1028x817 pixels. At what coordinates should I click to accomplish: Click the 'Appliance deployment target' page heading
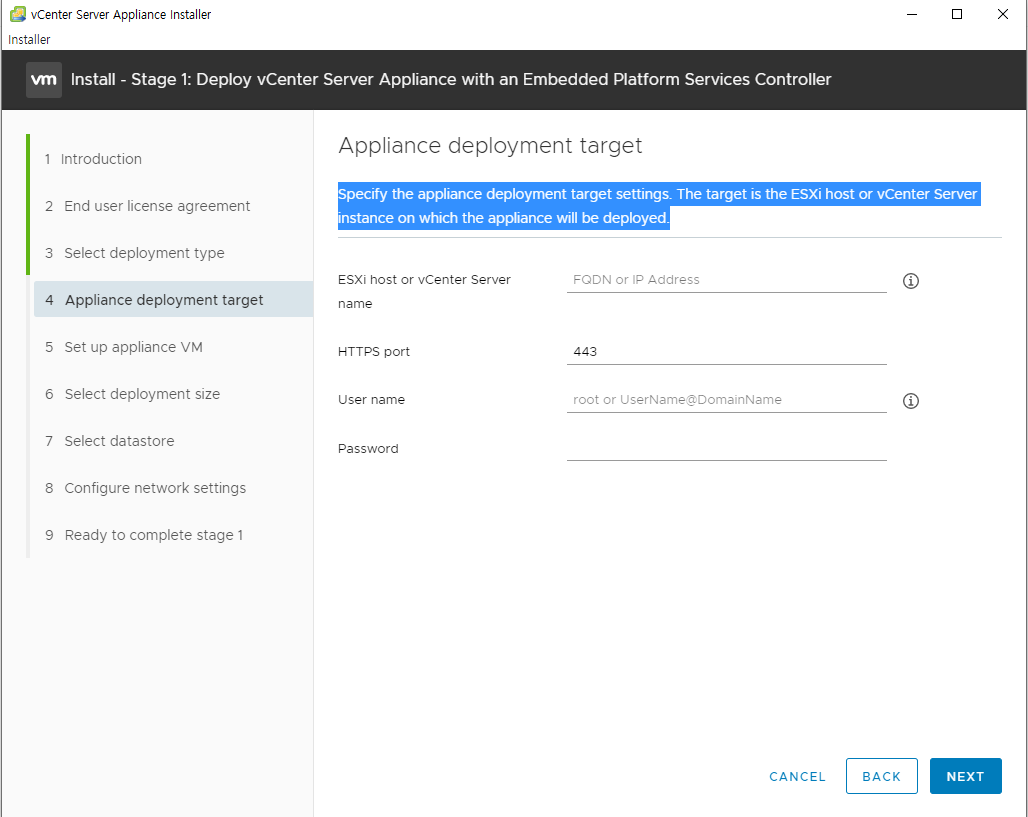490,146
